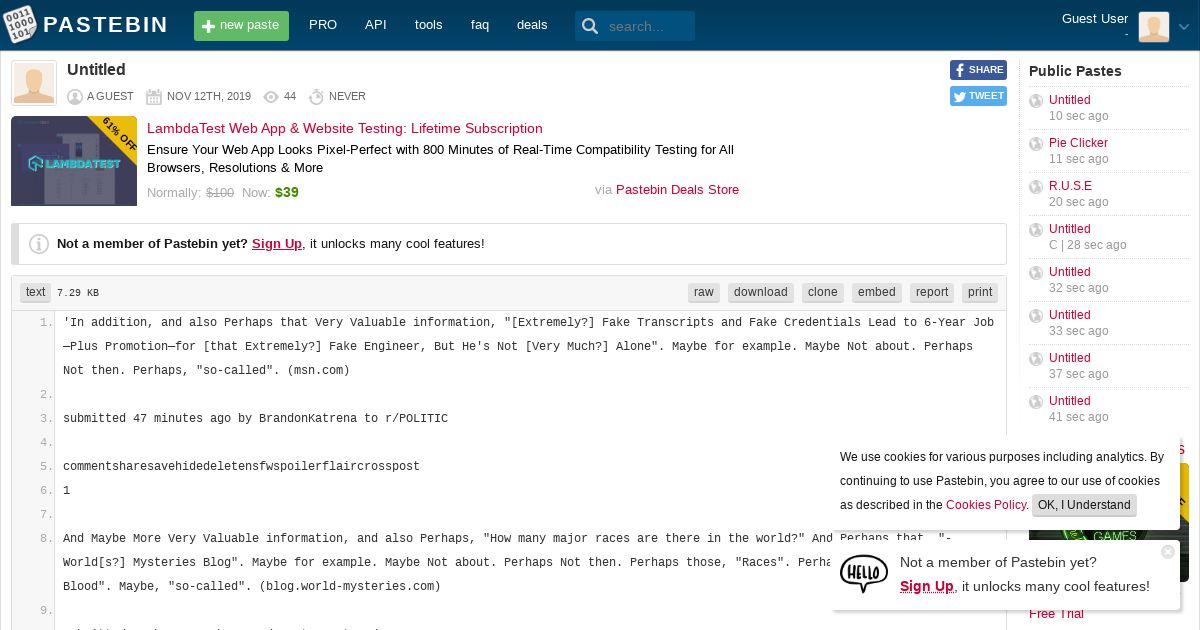Click Sign Up link in the member notice bar
The width and height of the screenshot is (1200, 630).
[x=277, y=244]
